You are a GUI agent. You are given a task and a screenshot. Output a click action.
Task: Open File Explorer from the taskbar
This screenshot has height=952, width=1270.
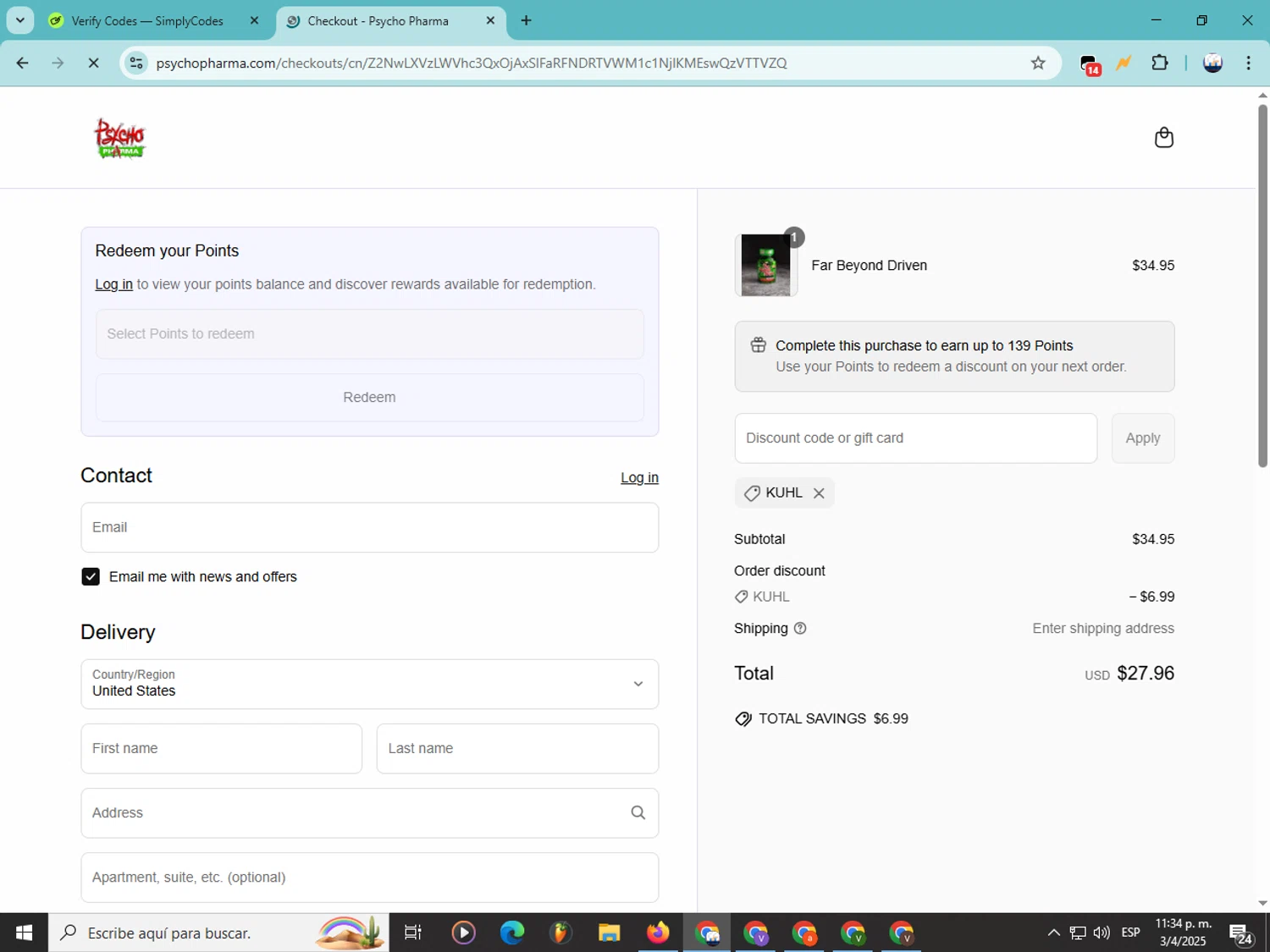(x=609, y=933)
